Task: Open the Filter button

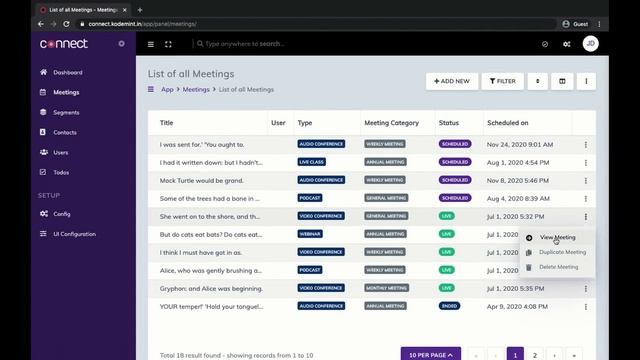Action: (x=502, y=81)
